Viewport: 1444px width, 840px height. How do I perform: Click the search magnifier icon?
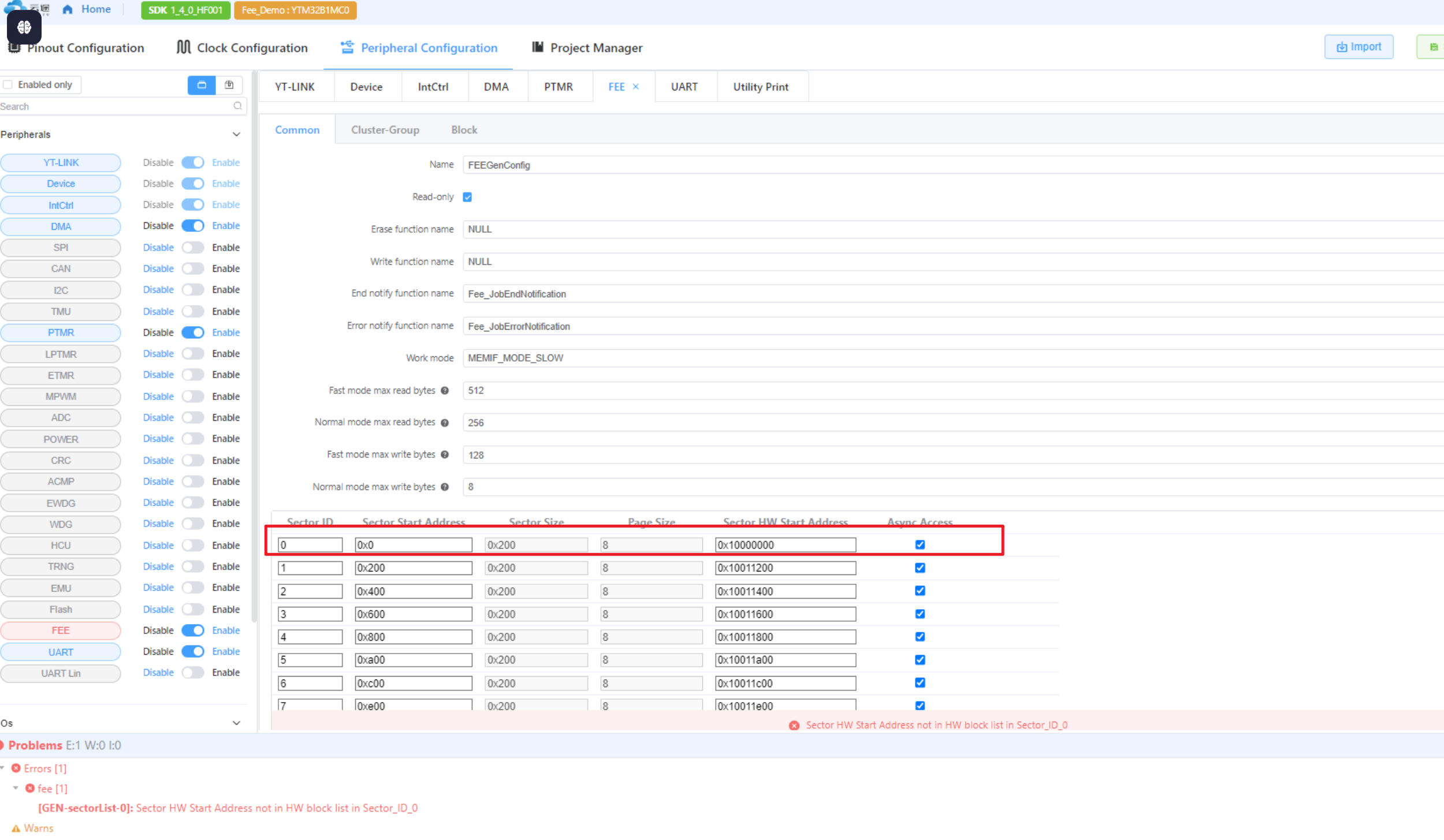pyautogui.click(x=237, y=106)
